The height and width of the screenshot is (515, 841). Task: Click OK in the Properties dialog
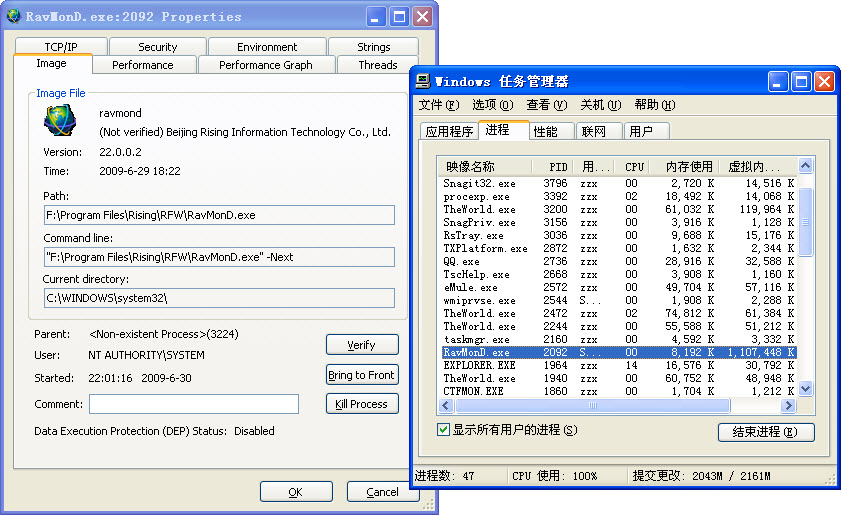tap(296, 491)
